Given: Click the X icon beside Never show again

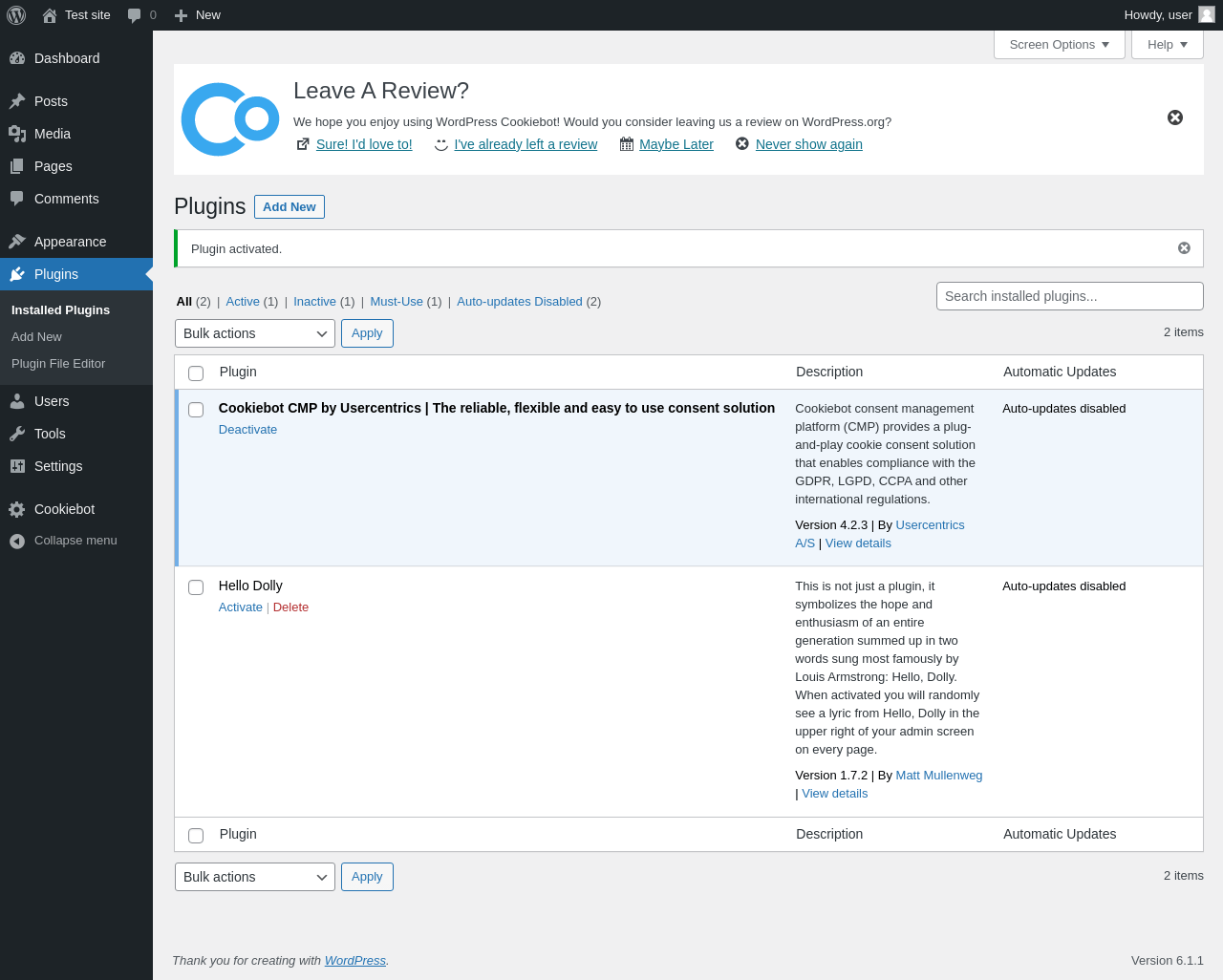Looking at the screenshot, I should pyautogui.click(x=742, y=143).
